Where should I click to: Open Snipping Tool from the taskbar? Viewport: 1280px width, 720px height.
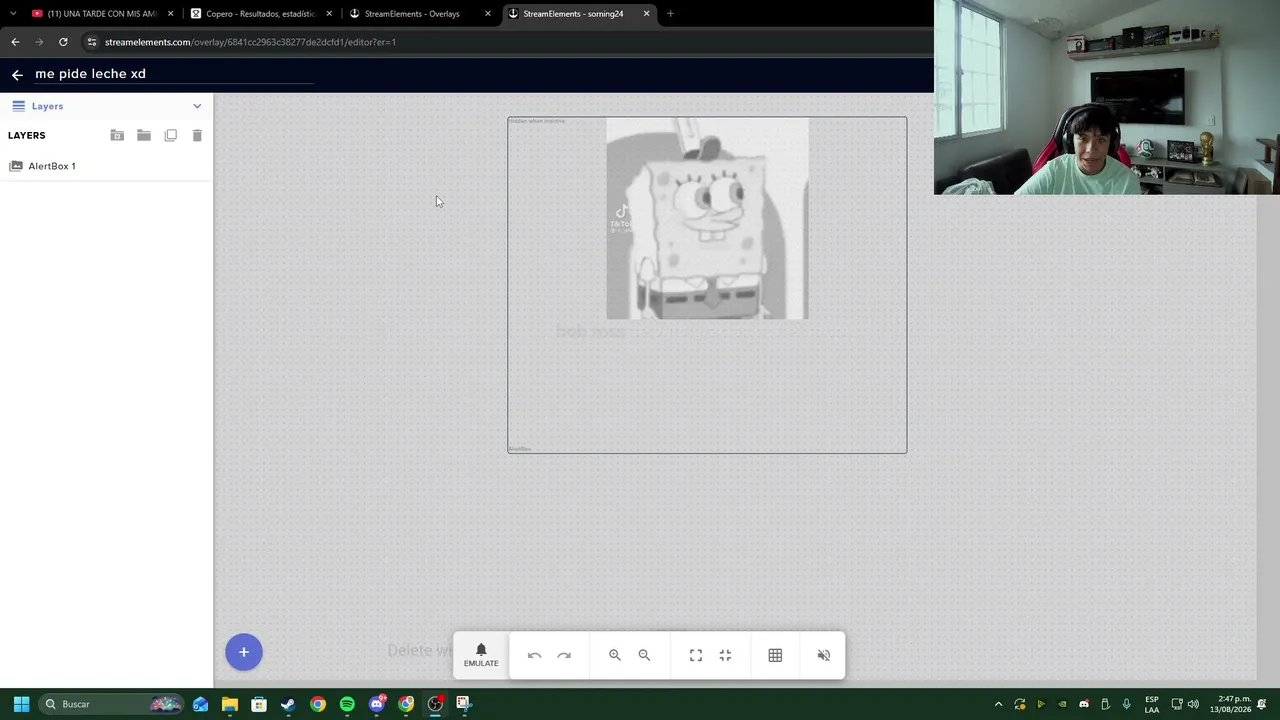point(464,704)
